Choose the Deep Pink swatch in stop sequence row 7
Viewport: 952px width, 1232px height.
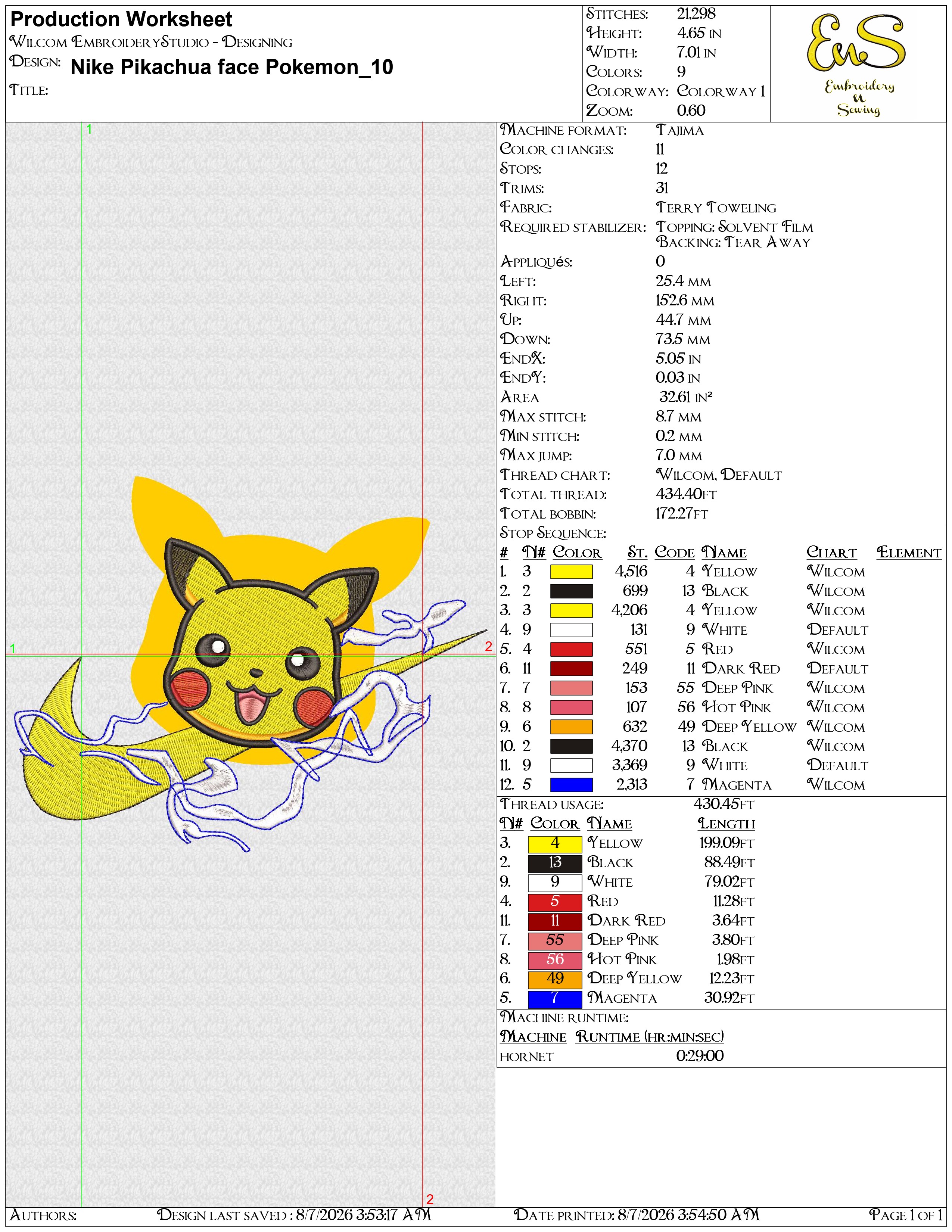click(571, 688)
